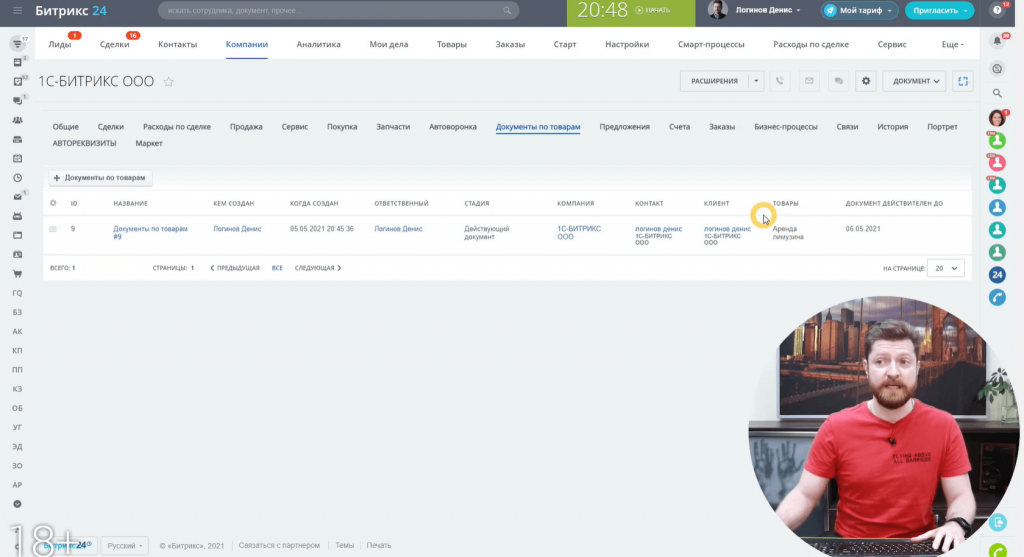Screen dimensions: 1024x557
Task: Switch to the Лиды tab
Action: [59, 44]
